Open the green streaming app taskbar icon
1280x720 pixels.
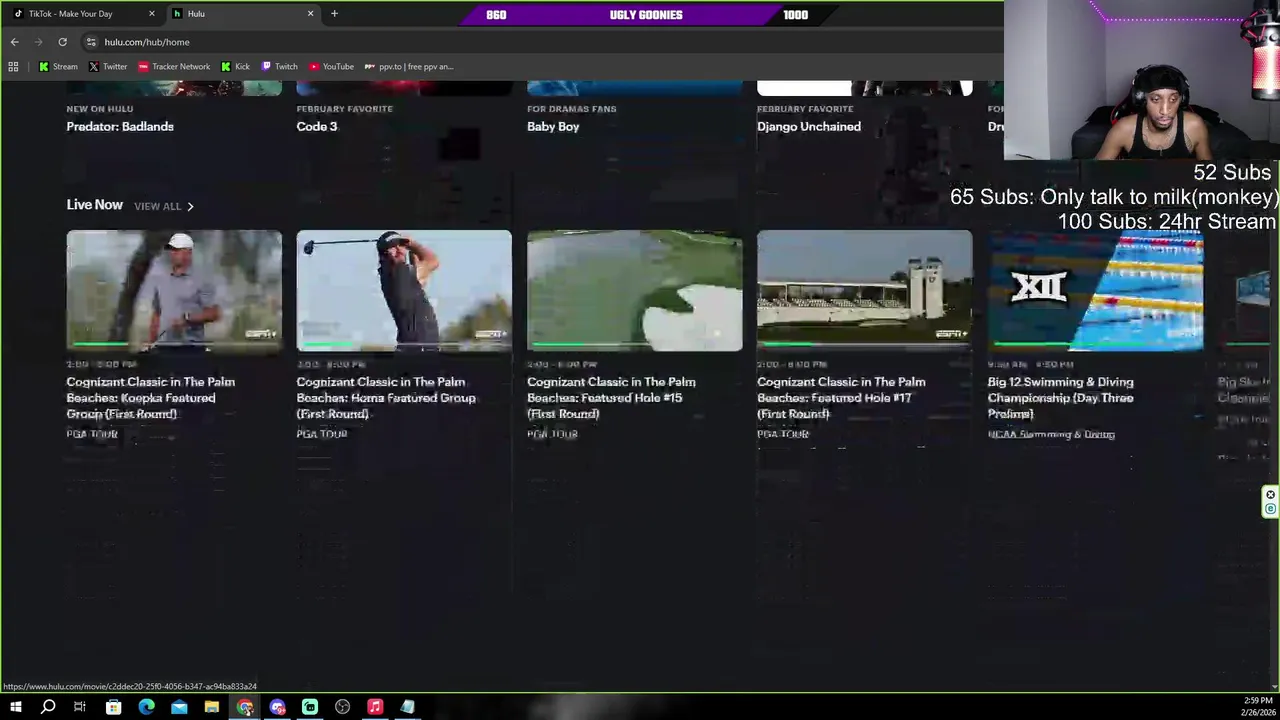coord(310,707)
